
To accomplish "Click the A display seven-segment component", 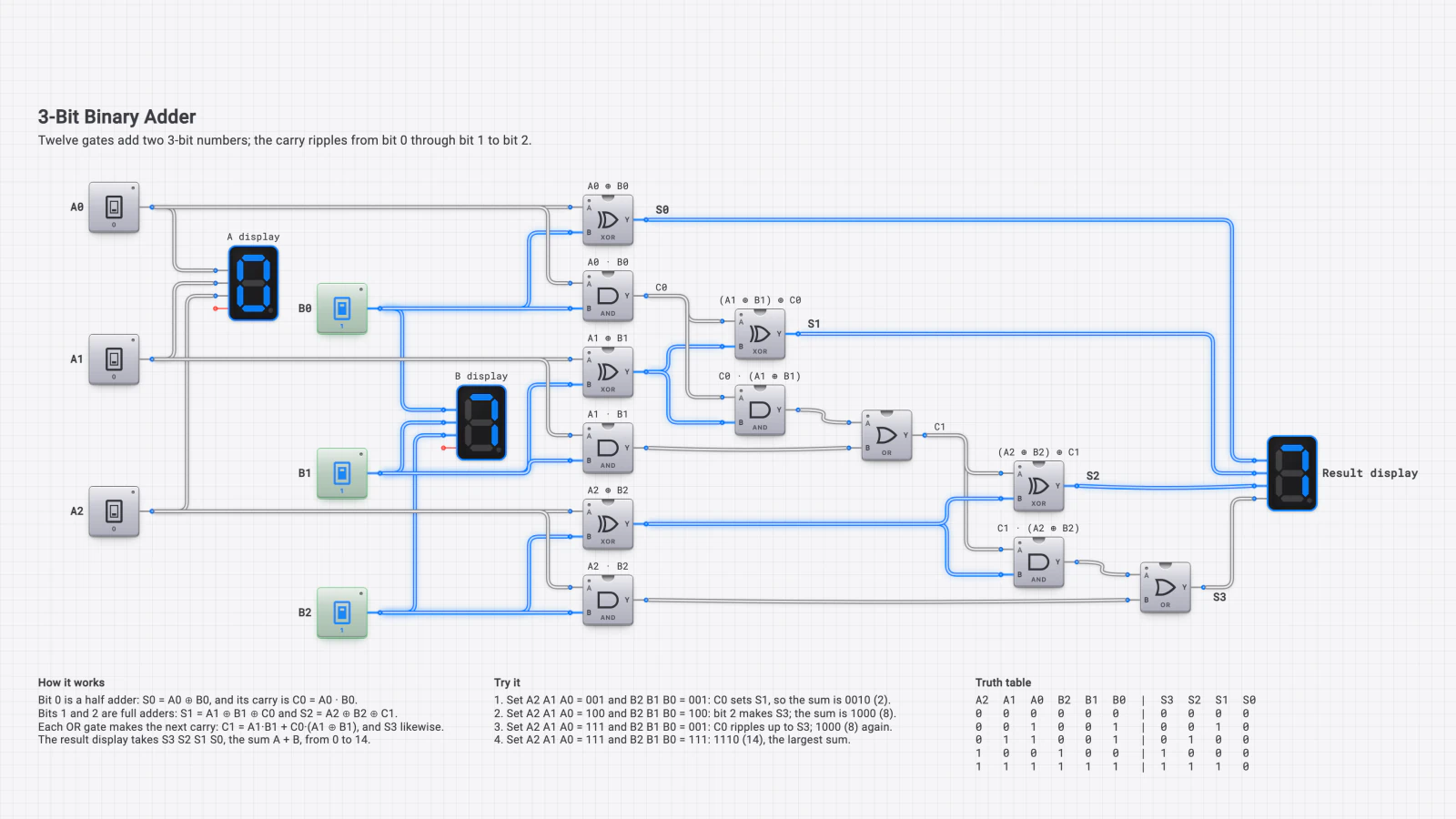I will 253,283.
